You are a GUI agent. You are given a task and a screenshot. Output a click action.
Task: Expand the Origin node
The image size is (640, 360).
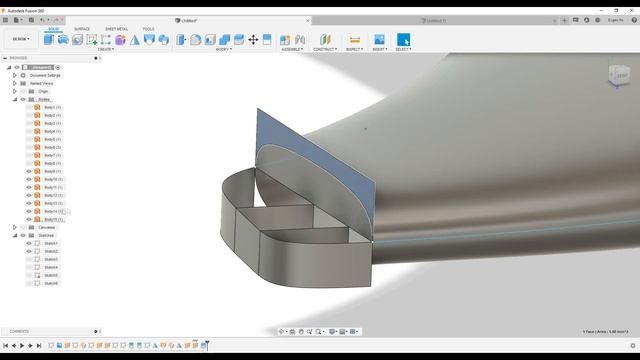15,91
